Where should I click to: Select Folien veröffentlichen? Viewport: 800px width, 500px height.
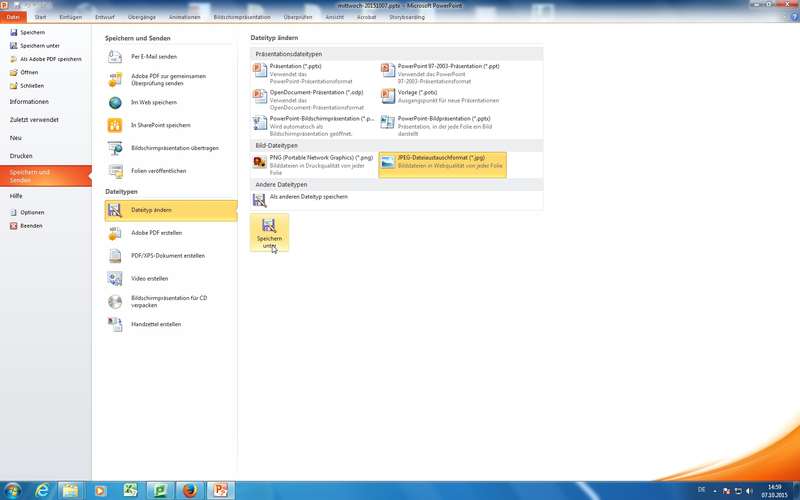coord(170,171)
